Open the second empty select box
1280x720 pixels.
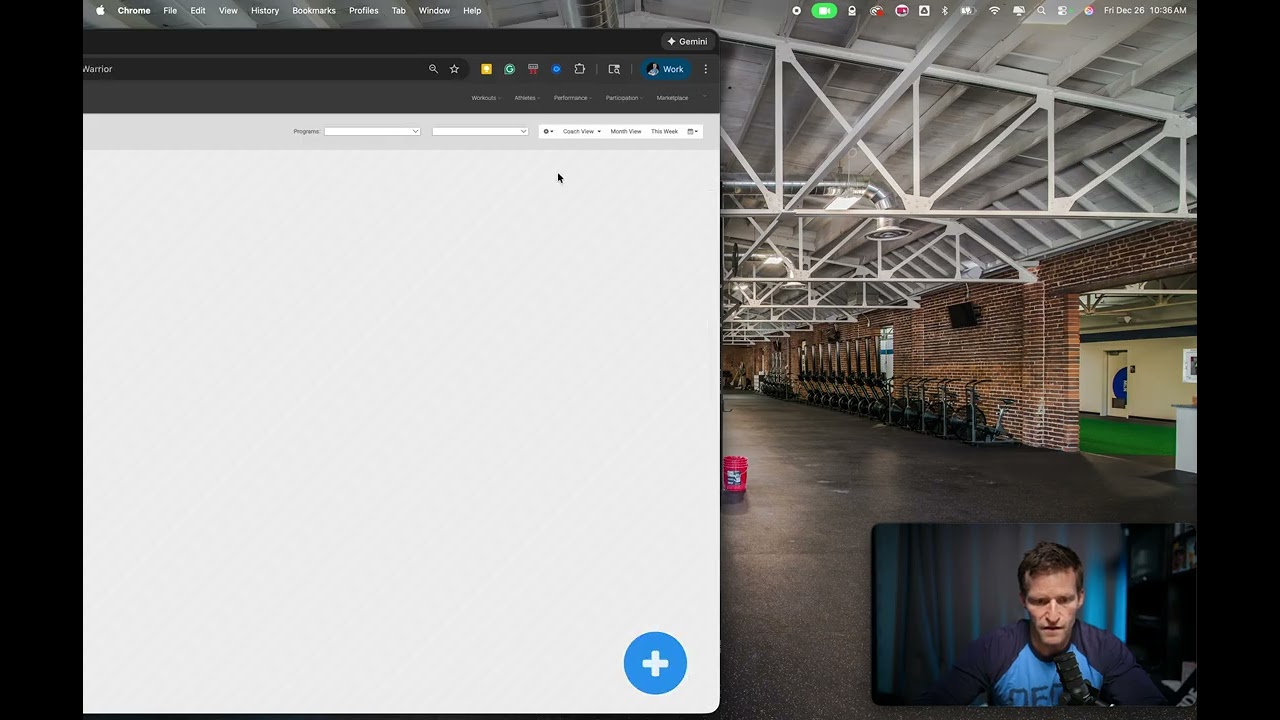480,131
